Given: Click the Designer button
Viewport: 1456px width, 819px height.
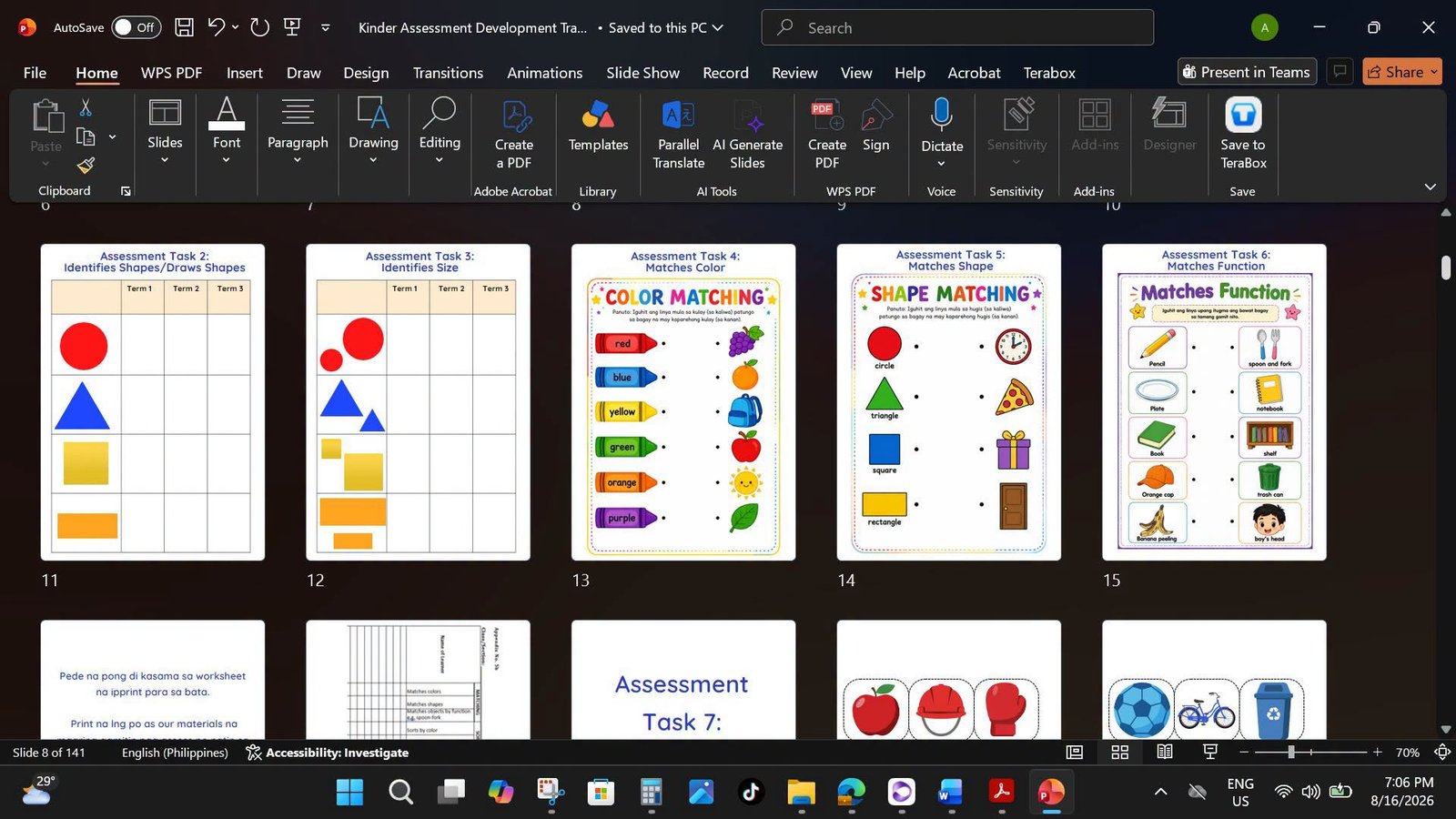Looking at the screenshot, I should (x=1169, y=126).
